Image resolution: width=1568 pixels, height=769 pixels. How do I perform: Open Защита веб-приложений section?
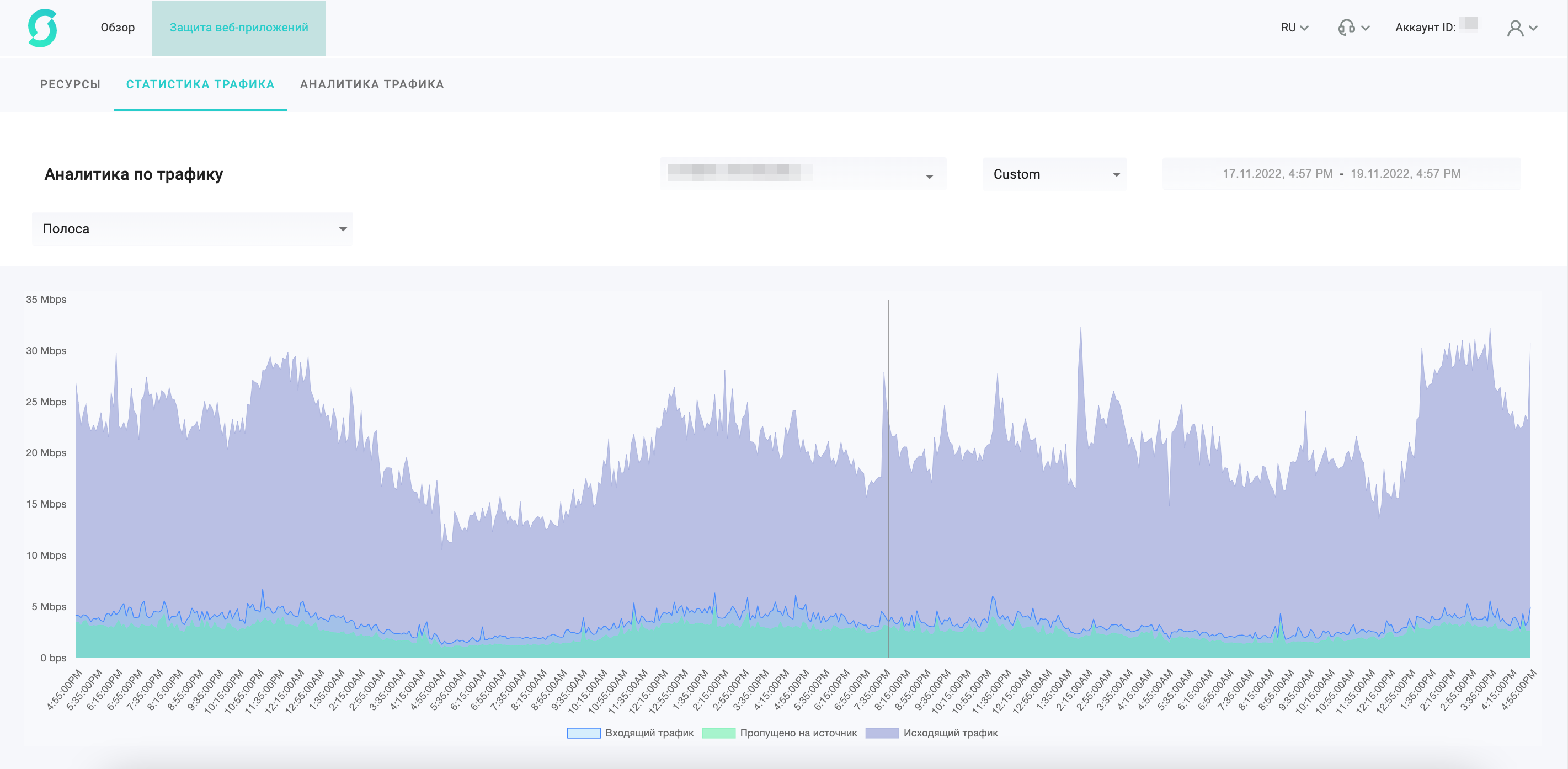[238, 28]
